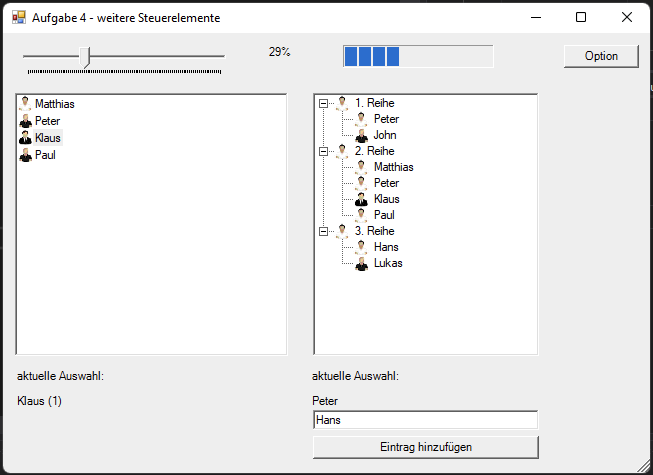Click the icon of 3. Reihe node
Image resolution: width=653 pixels, height=475 pixels.
click(x=342, y=231)
